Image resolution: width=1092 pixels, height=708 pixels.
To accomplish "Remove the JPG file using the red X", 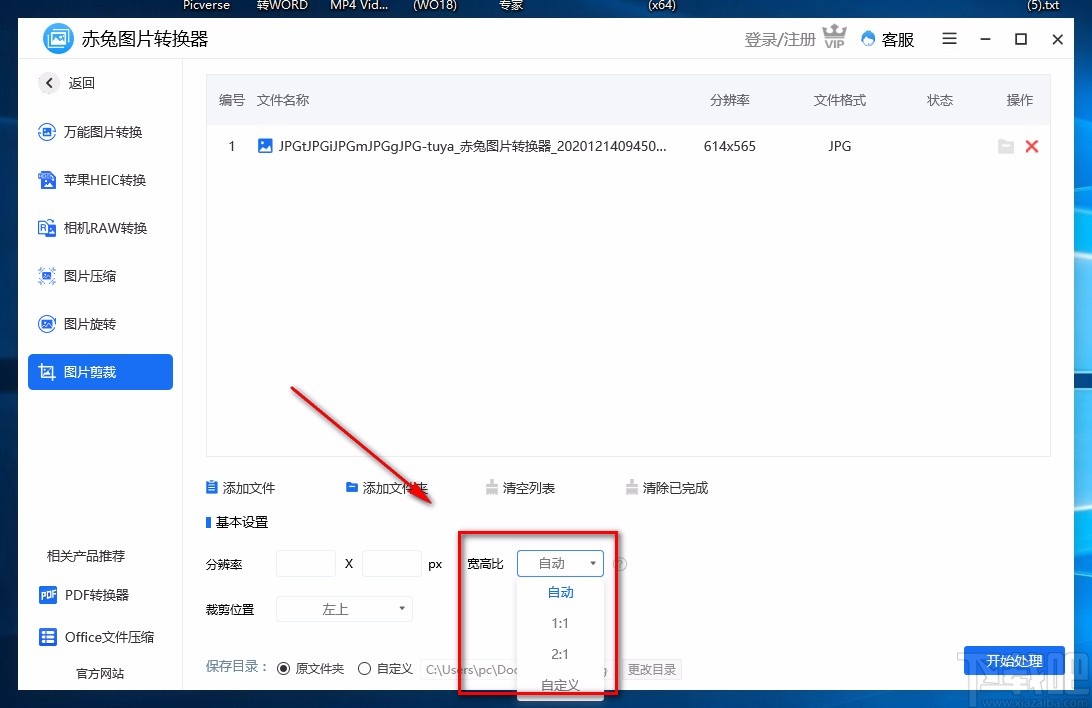I will coord(1032,146).
